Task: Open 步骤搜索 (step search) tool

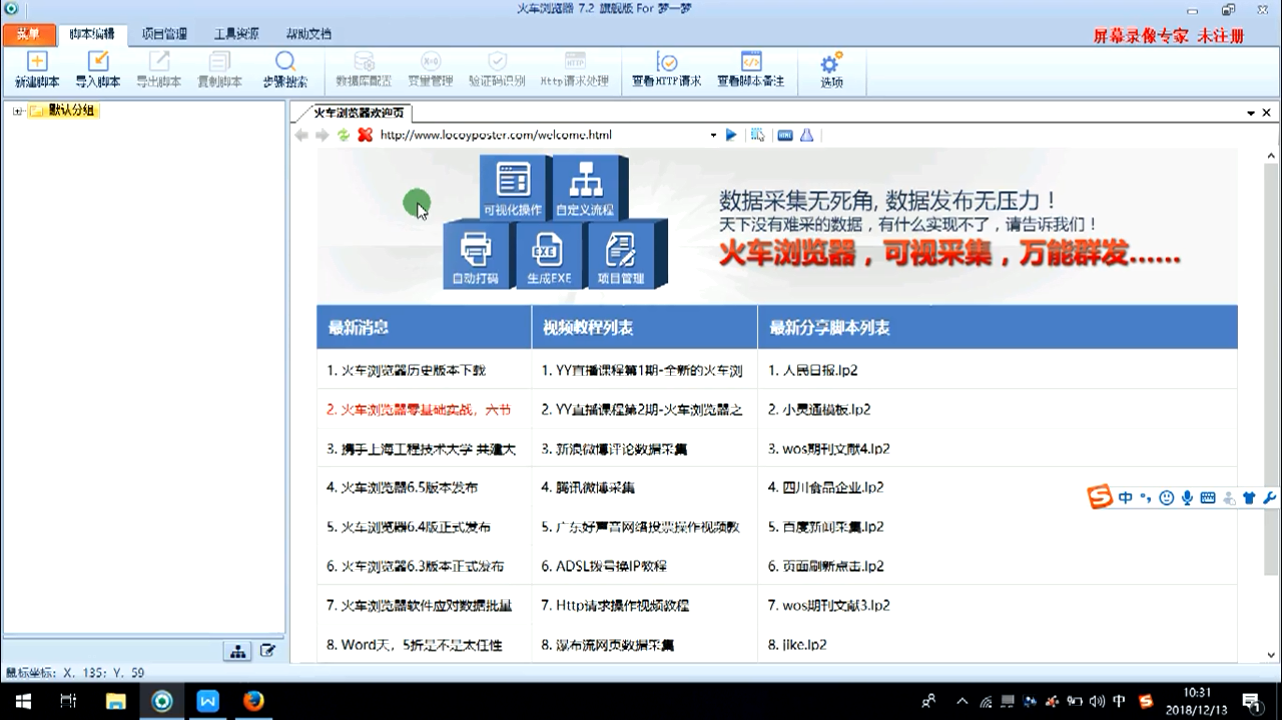Action: [285, 69]
